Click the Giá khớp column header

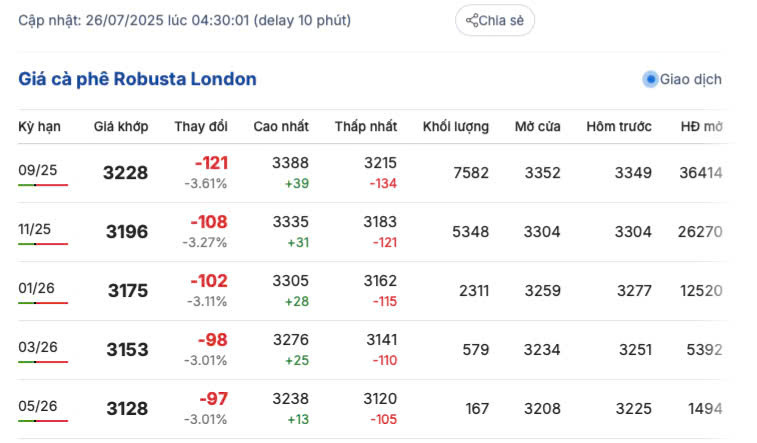[121, 127]
